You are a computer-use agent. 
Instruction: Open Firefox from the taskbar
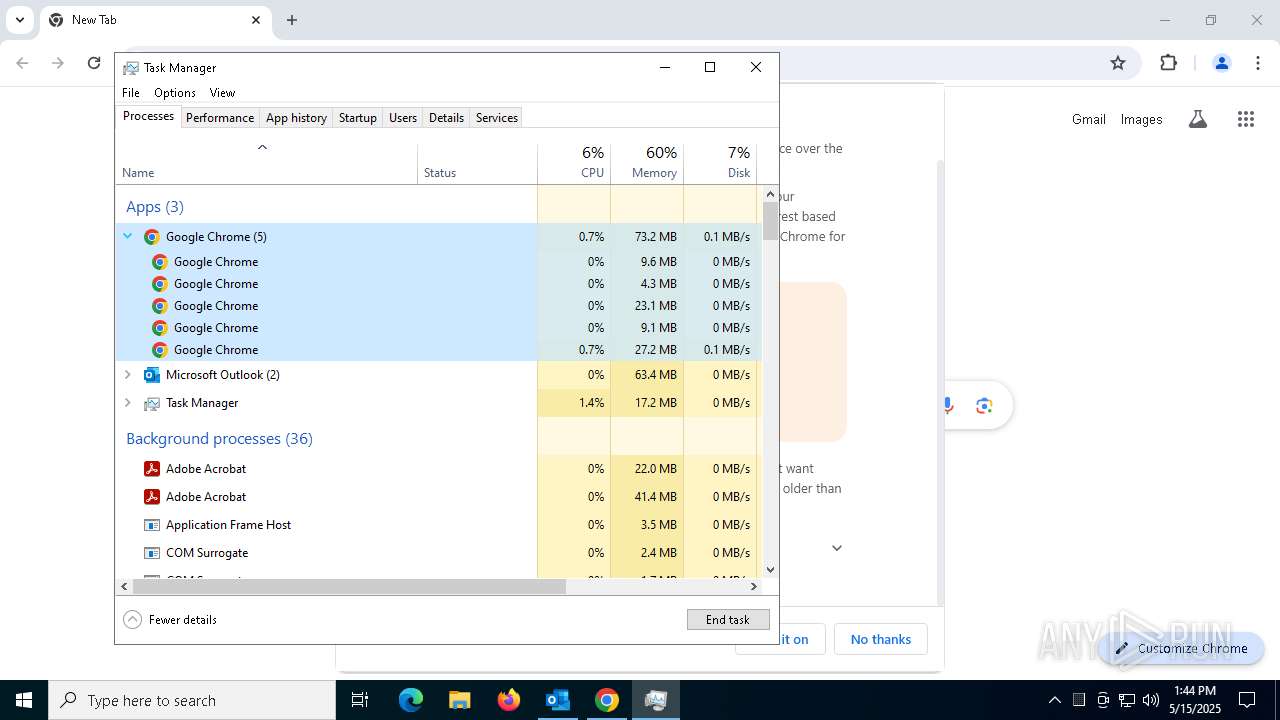509,700
